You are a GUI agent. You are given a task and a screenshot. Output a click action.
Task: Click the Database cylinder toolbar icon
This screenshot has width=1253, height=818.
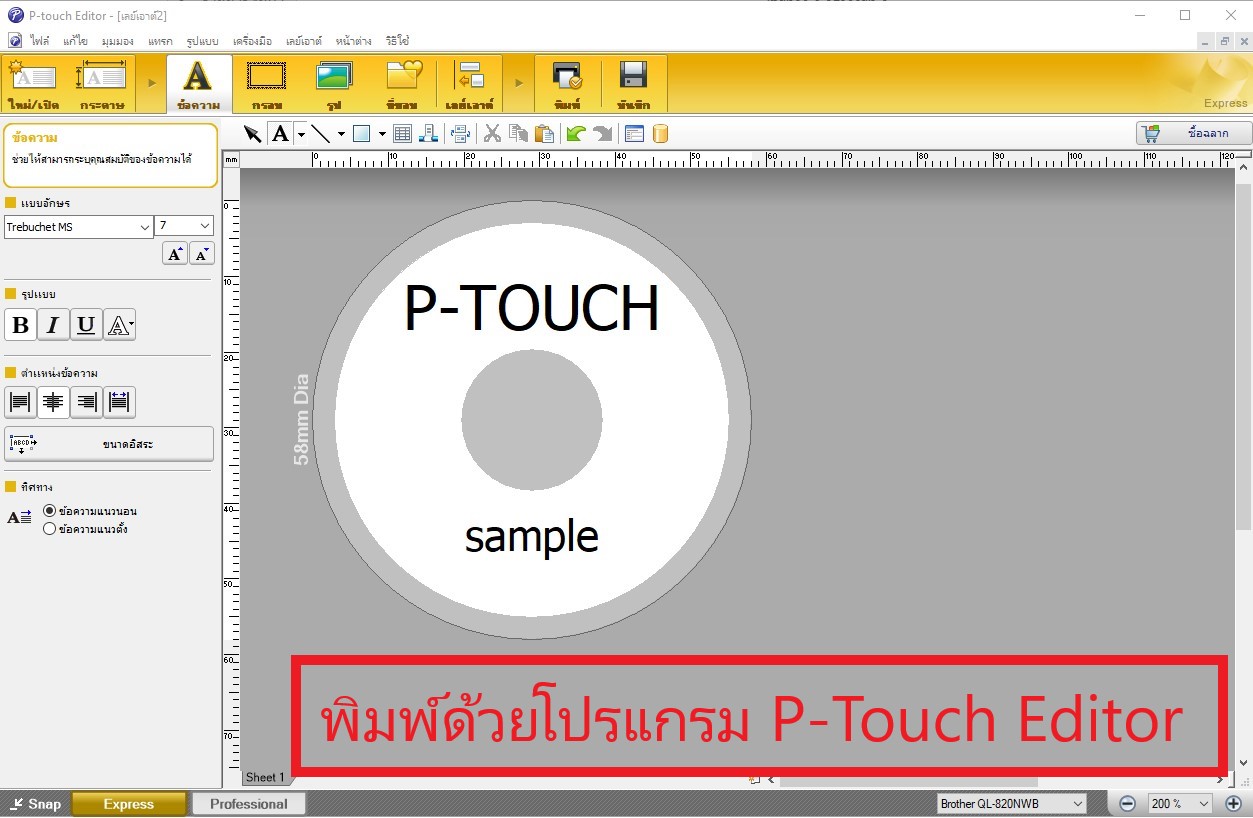tap(660, 134)
